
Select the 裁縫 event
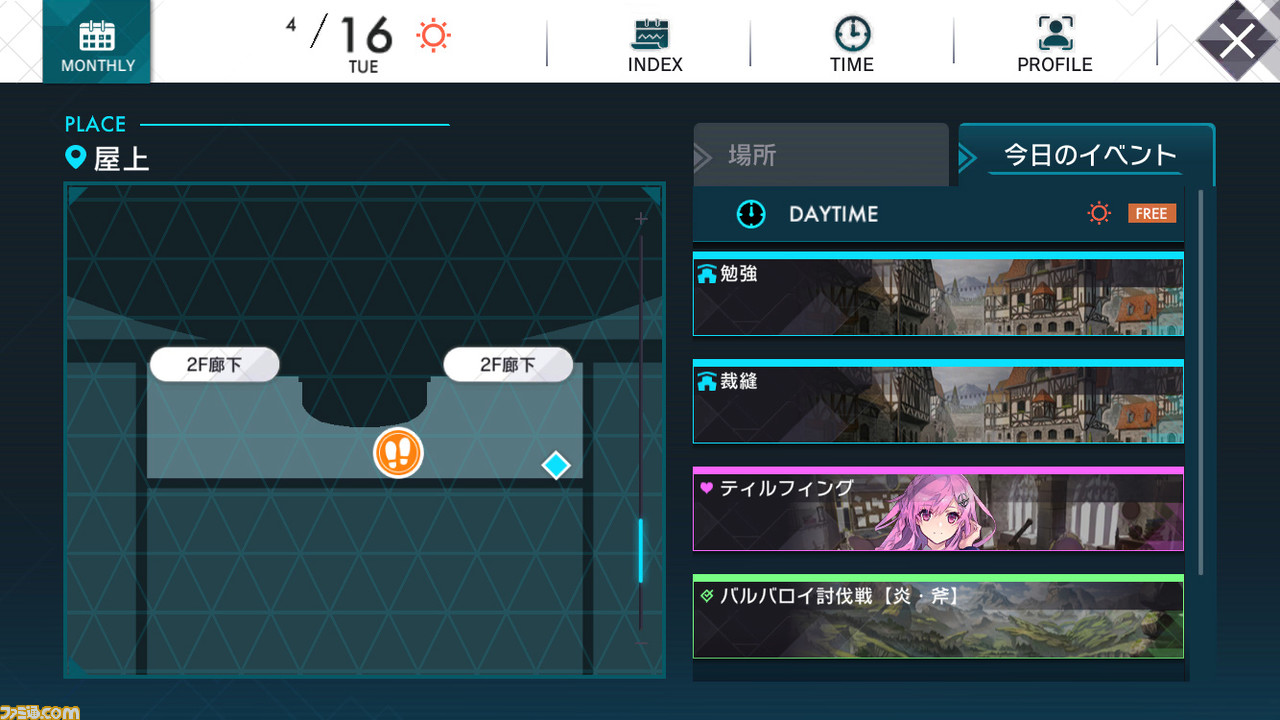(938, 402)
